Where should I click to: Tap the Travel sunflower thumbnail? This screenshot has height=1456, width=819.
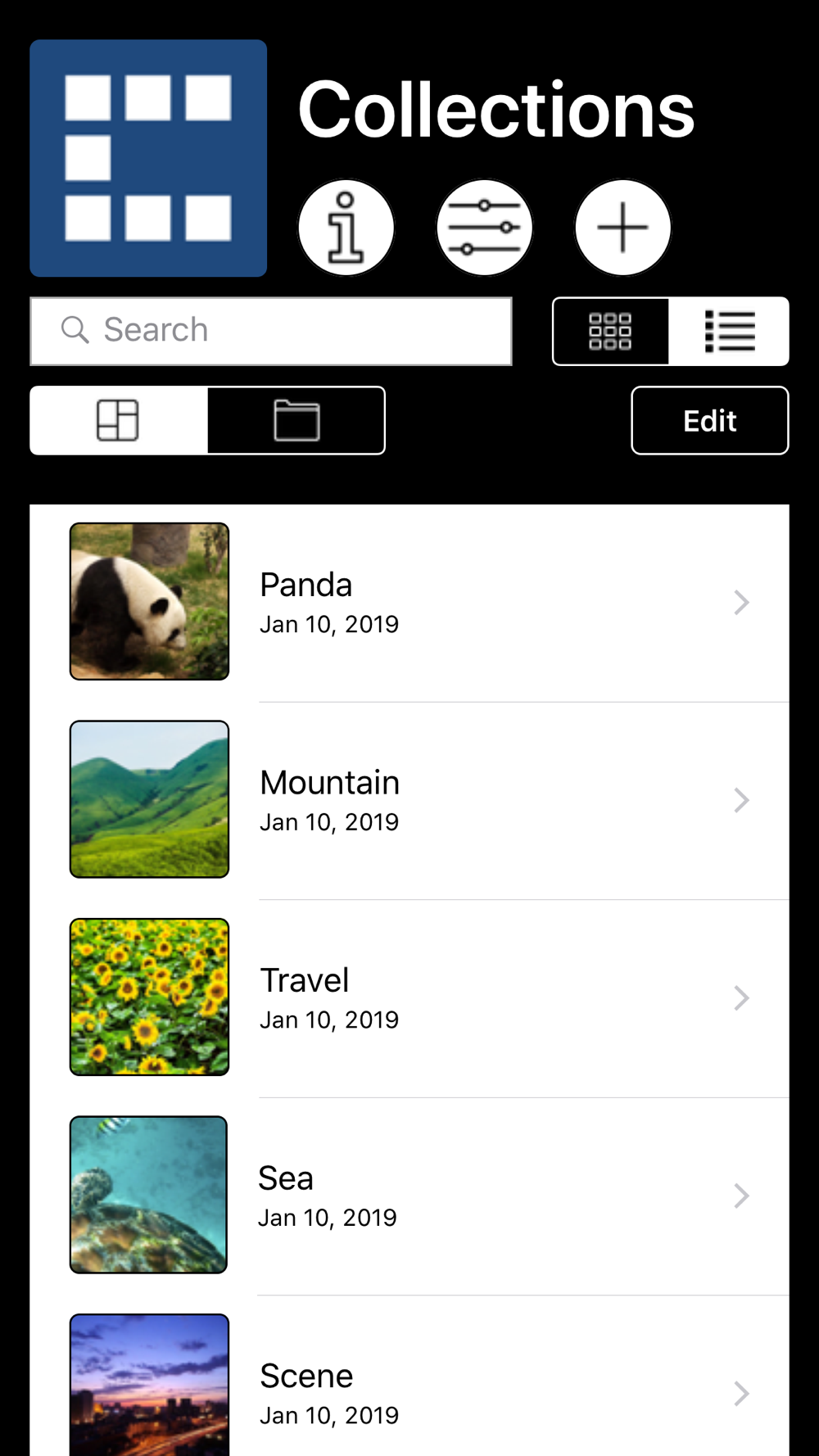click(149, 997)
